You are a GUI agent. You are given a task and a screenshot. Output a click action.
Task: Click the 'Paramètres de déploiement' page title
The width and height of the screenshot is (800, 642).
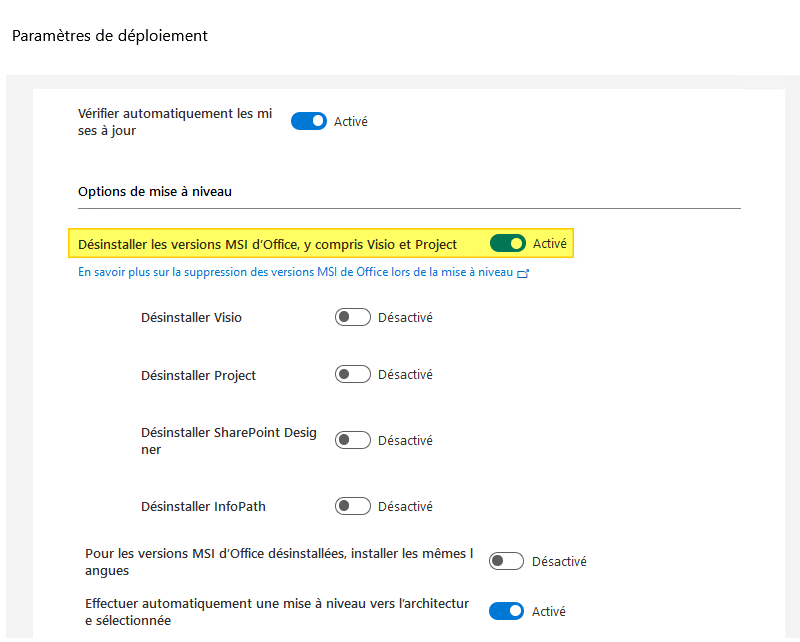point(109,35)
